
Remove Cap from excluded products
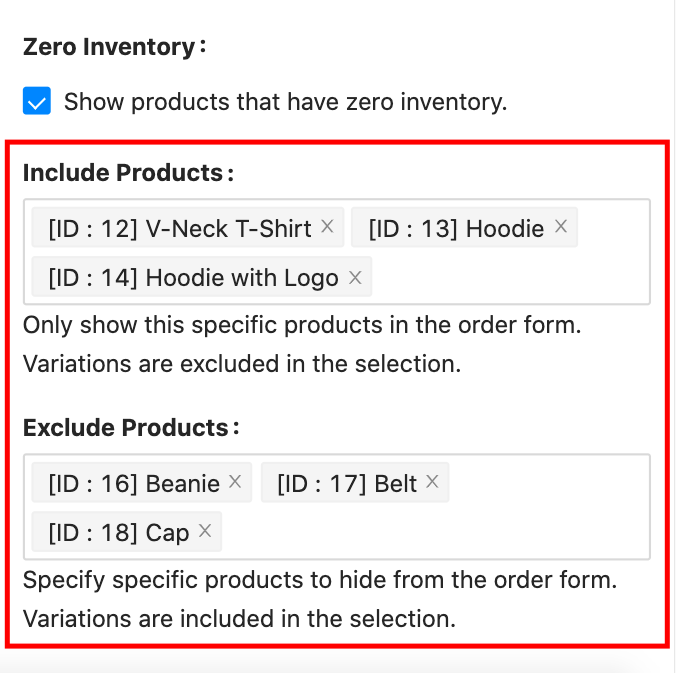205,531
